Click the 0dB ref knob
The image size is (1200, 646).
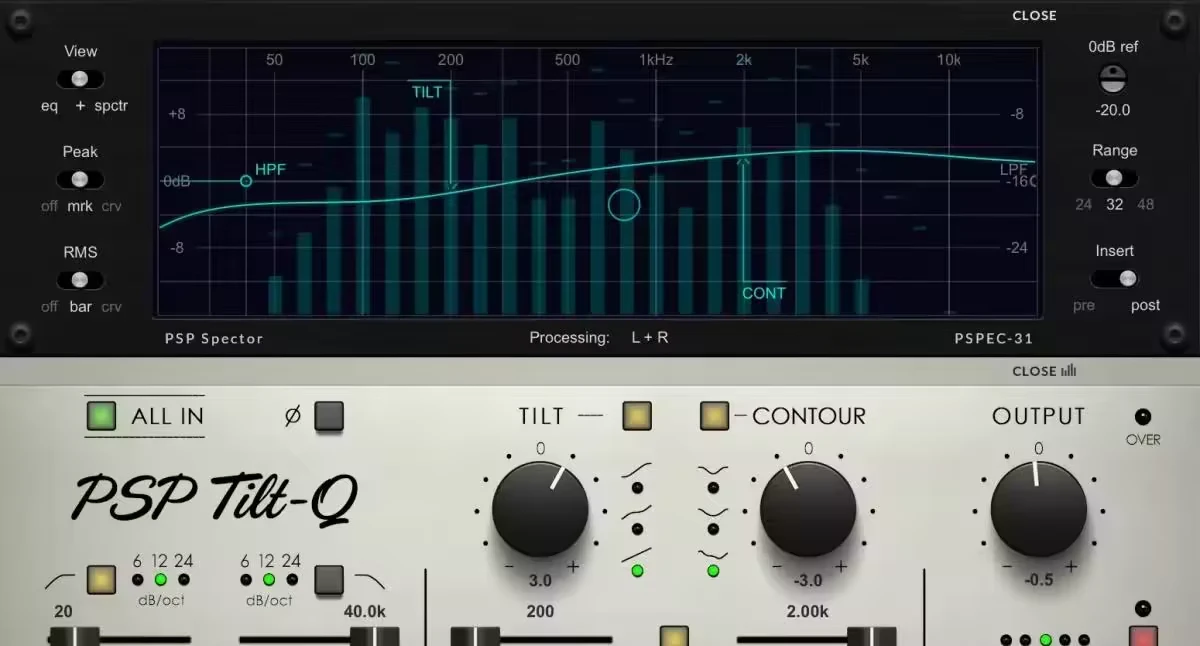pyautogui.click(x=1113, y=78)
